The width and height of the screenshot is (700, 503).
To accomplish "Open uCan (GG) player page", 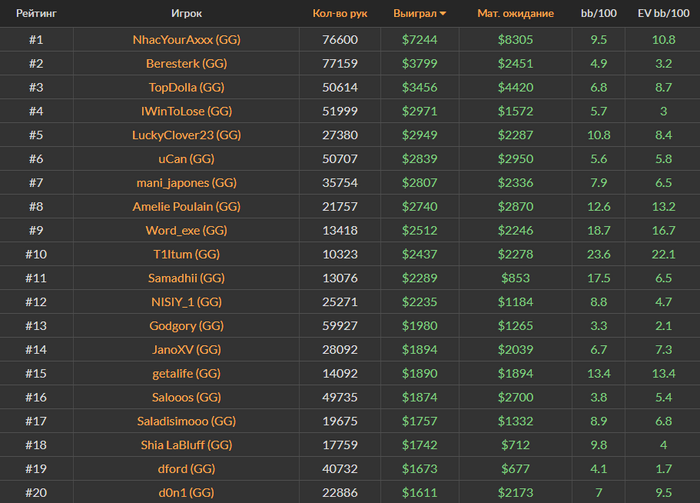I will pyautogui.click(x=186, y=159).
